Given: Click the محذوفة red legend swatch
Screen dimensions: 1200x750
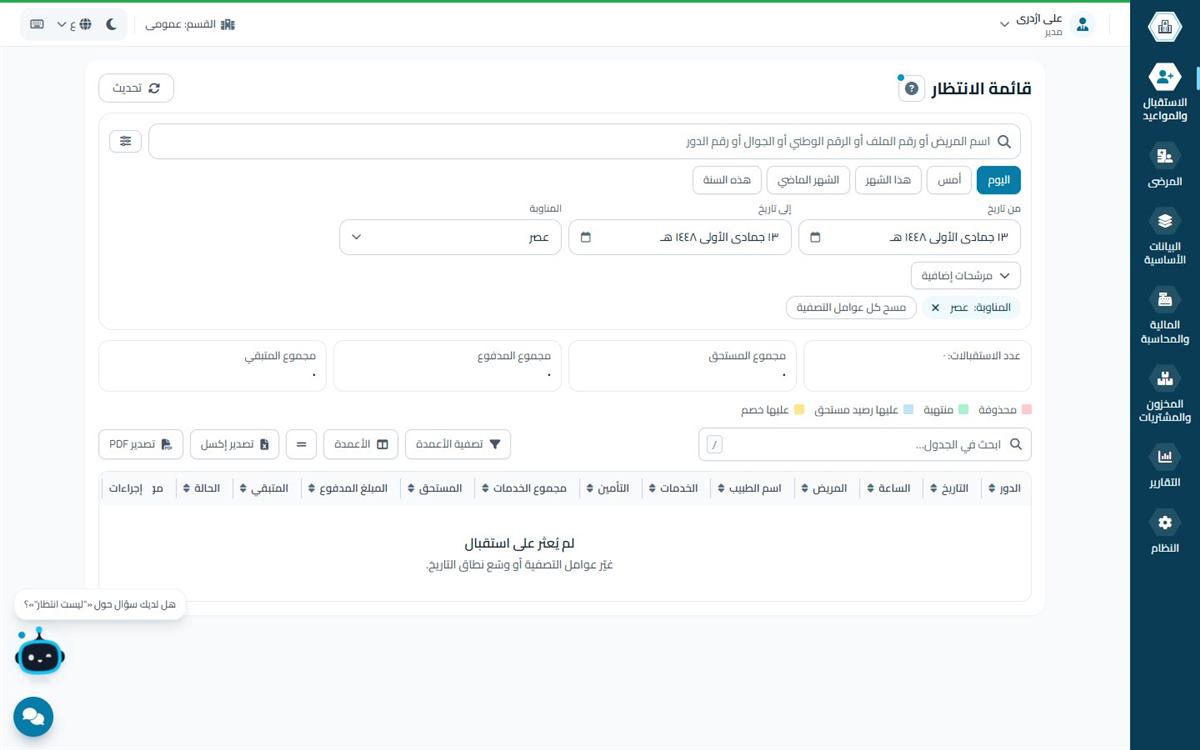Looking at the screenshot, I should pyautogui.click(x=1026, y=410).
